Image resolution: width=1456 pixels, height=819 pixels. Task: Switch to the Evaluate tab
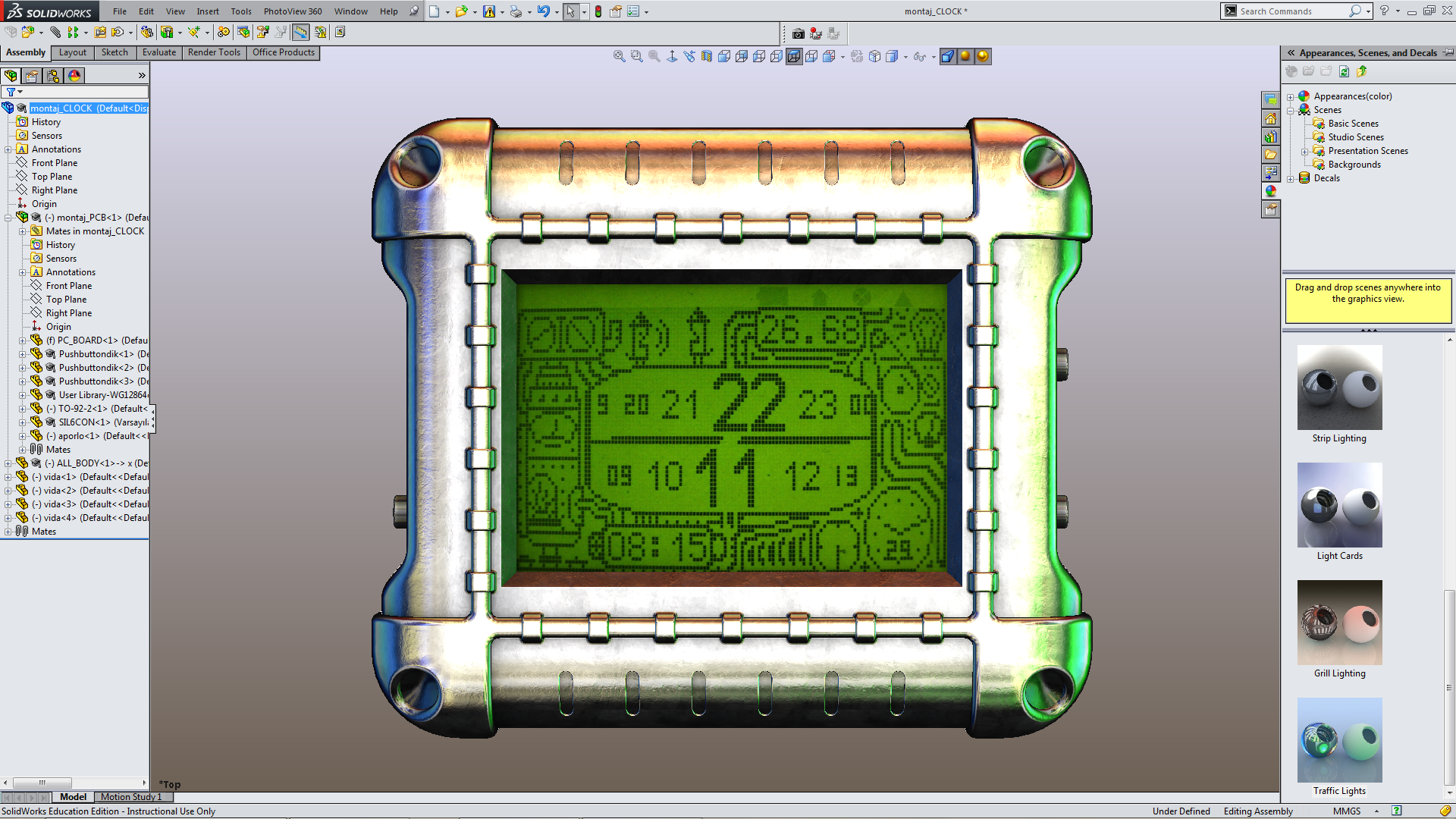point(159,52)
